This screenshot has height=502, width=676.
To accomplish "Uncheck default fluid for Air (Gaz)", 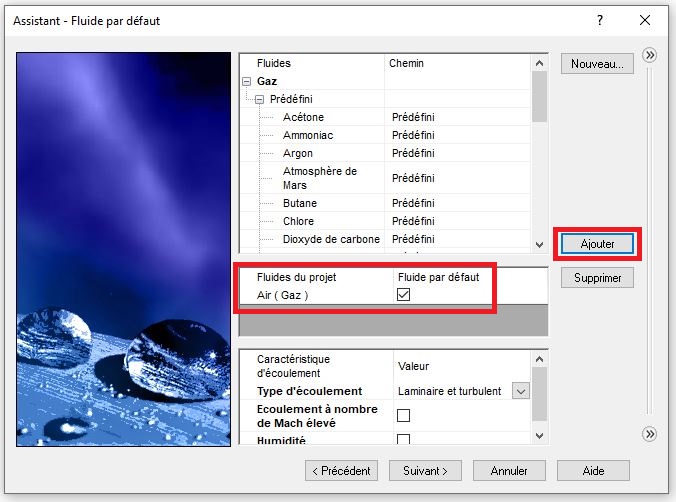I will click(x=403, y=295).
